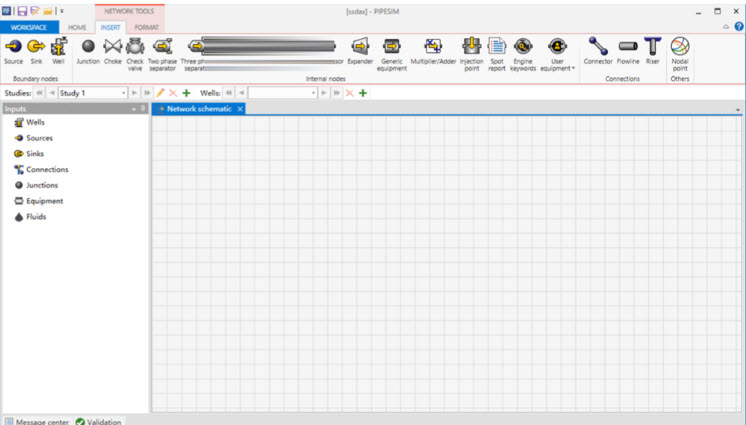
Task: Close the Network schematic tab
Action: click(240, 108)
